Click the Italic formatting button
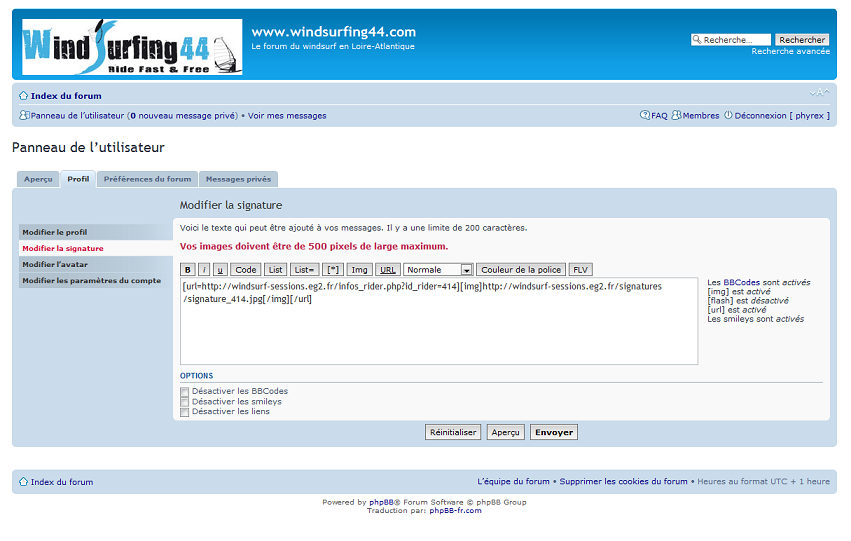The height and width of the screenshot is (541, 851). pyautogui.click(x=204, y=270)
